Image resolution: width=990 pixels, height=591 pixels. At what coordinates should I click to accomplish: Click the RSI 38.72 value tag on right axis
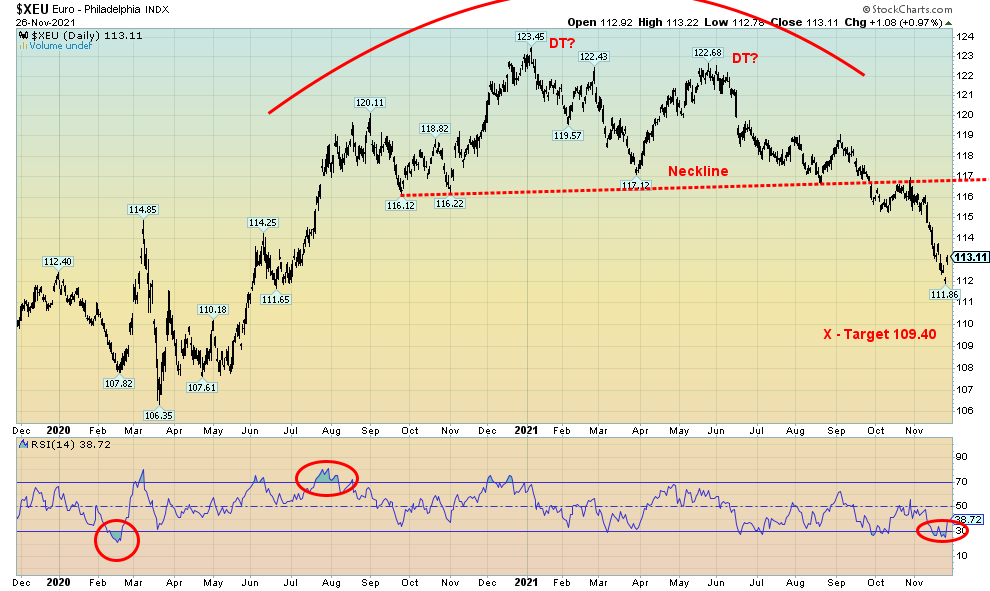968,521
